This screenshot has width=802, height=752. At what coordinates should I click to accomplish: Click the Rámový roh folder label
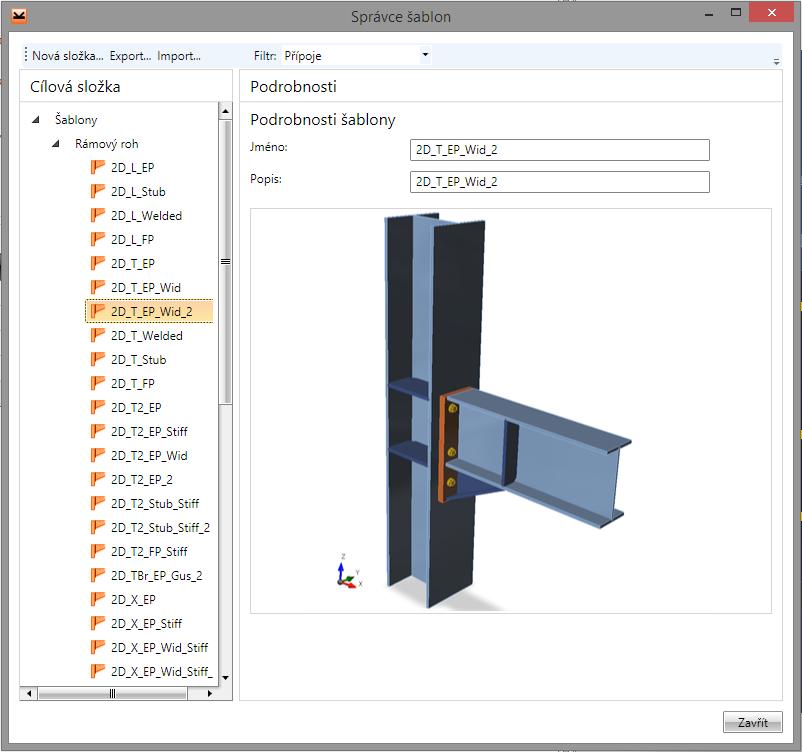tap(106, 144)
